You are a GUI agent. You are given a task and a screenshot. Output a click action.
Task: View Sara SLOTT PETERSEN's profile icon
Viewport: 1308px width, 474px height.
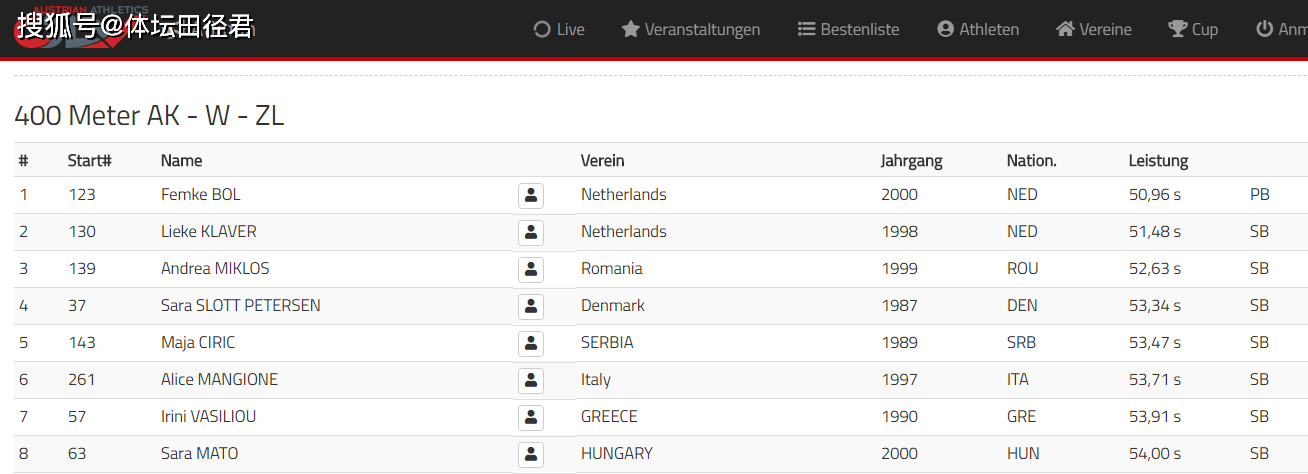(x=531, y=306)
